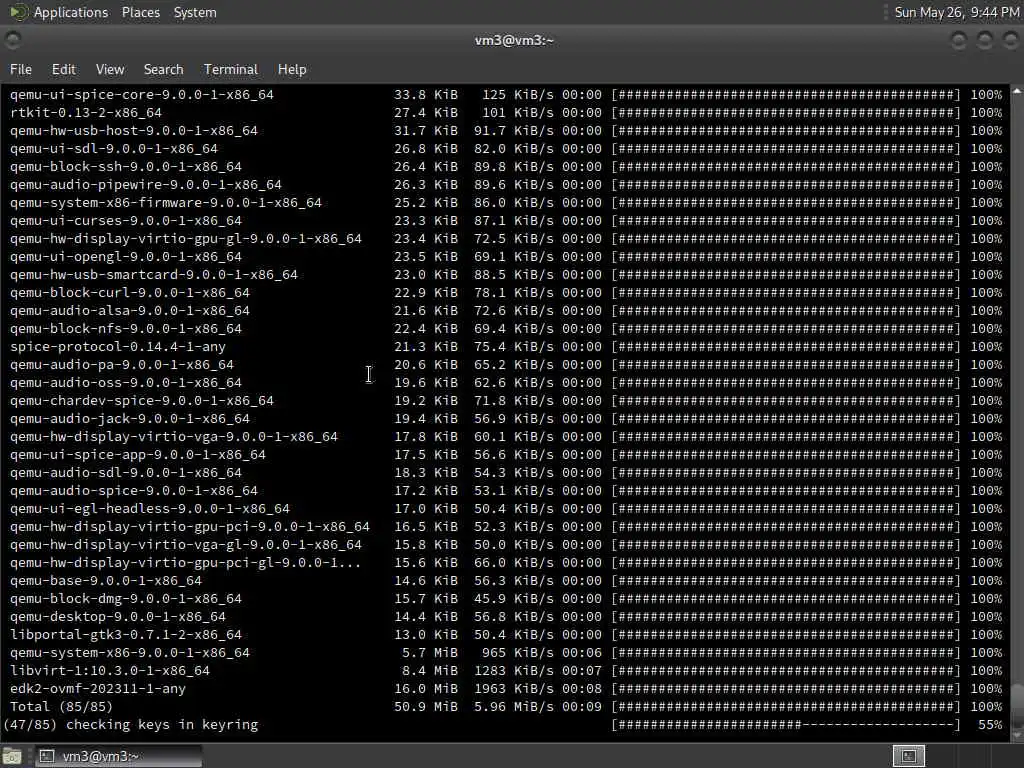Select qemu-audio-oss-9.0.0-1-x86_64 text
This screenshot has width=1024, height=768.
pos(126,383)
